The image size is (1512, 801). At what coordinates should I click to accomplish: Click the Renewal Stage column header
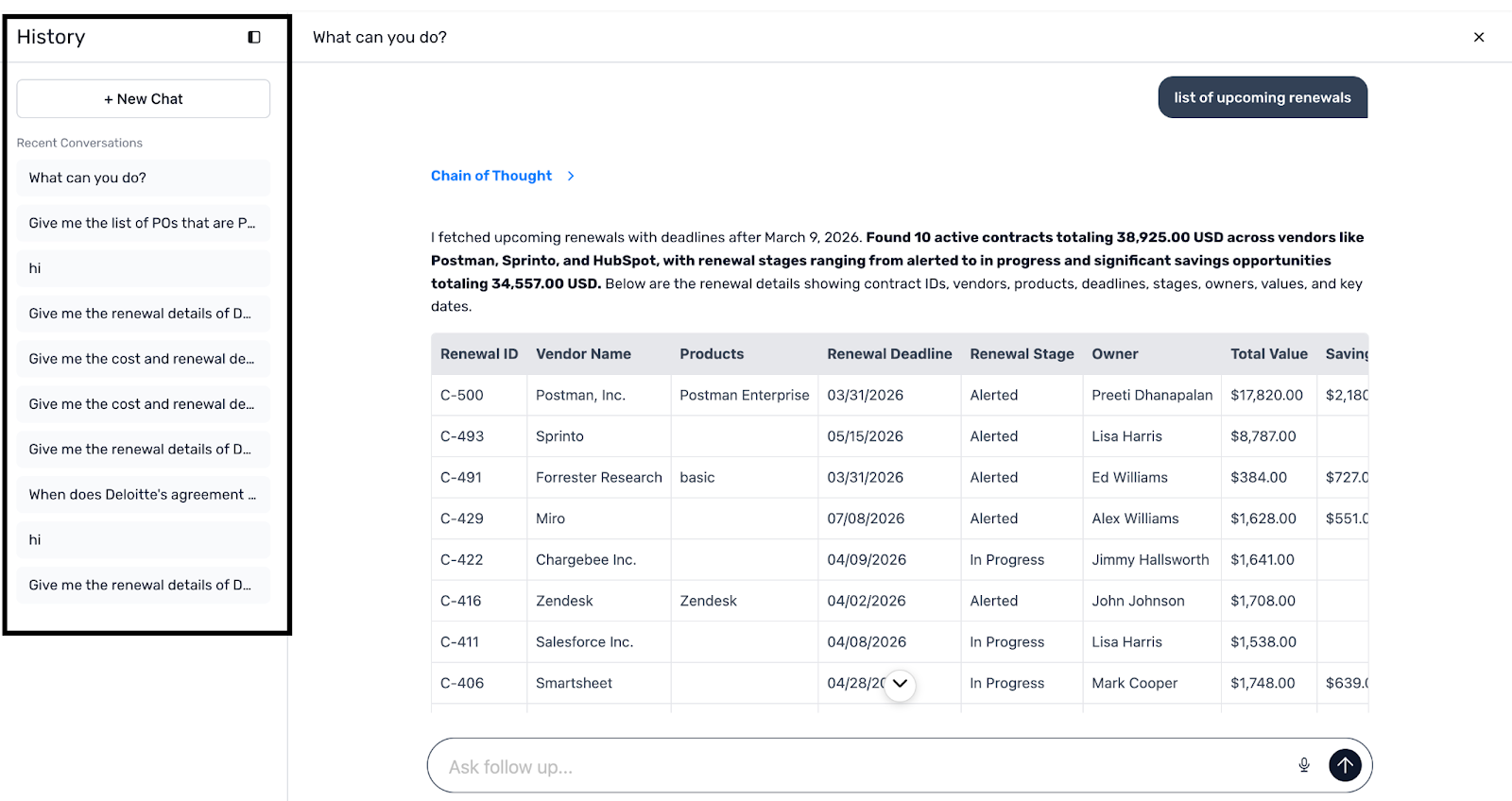point(1022,354)
